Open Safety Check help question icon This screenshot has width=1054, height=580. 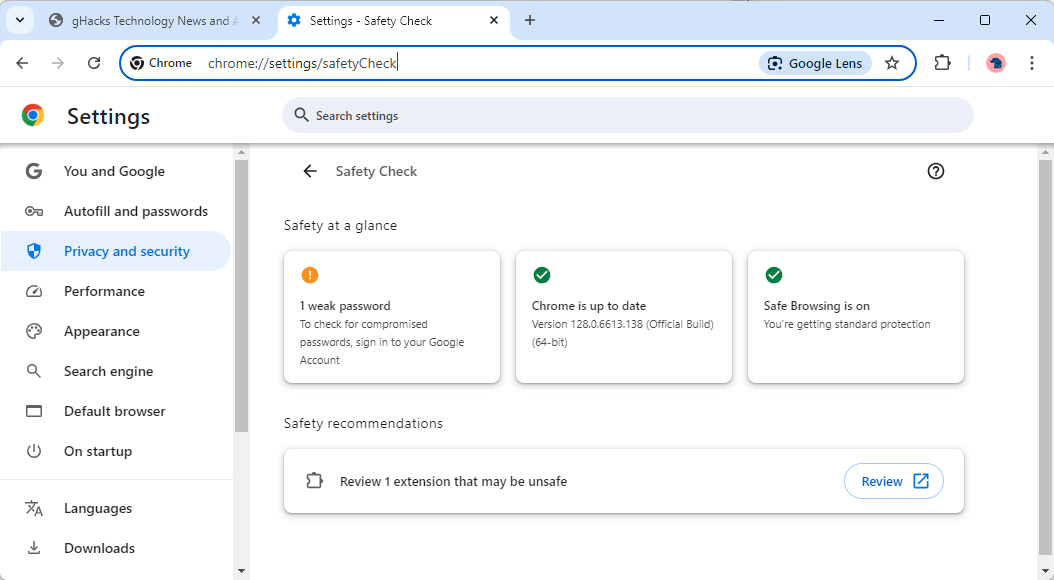click(936, 171)
